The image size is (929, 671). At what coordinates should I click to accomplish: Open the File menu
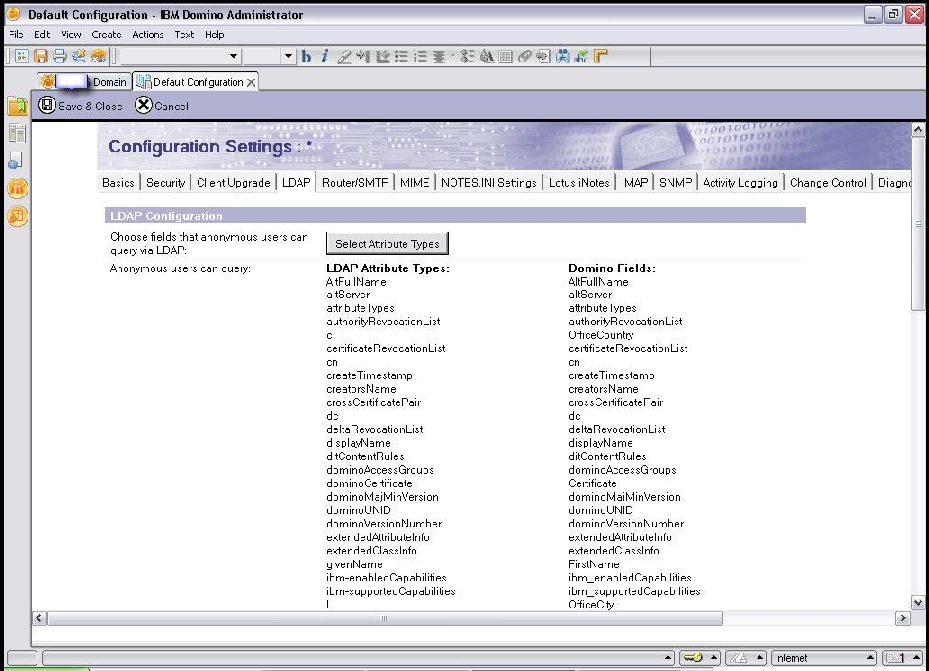[16, 34]
